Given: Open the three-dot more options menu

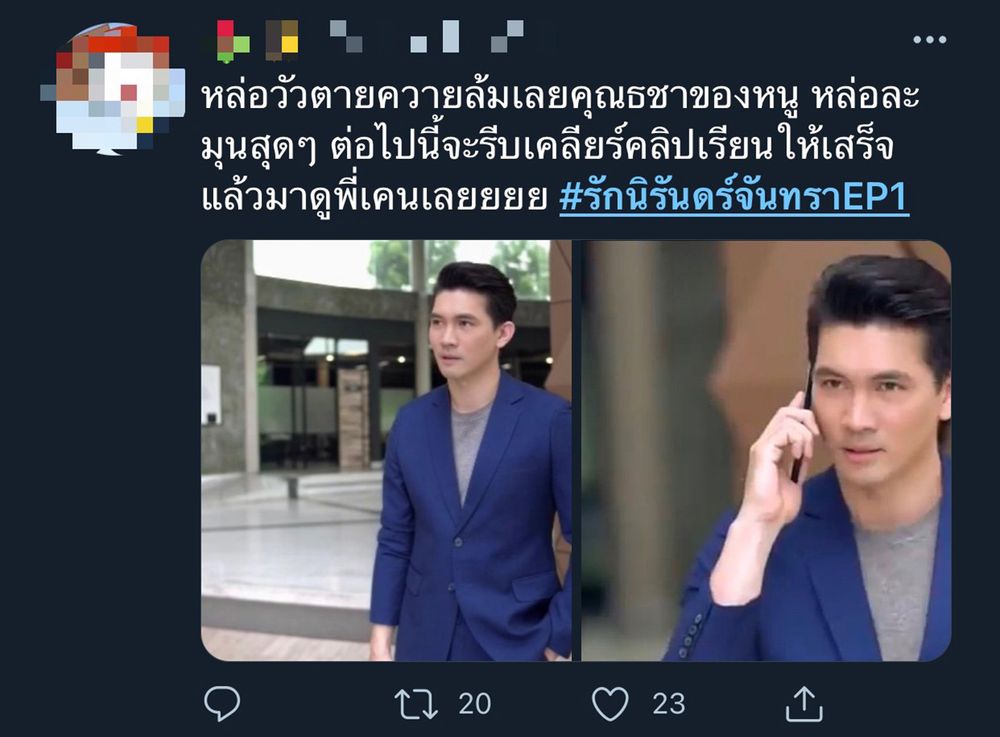Looking at the screenshot, I should tap(929, 40).
